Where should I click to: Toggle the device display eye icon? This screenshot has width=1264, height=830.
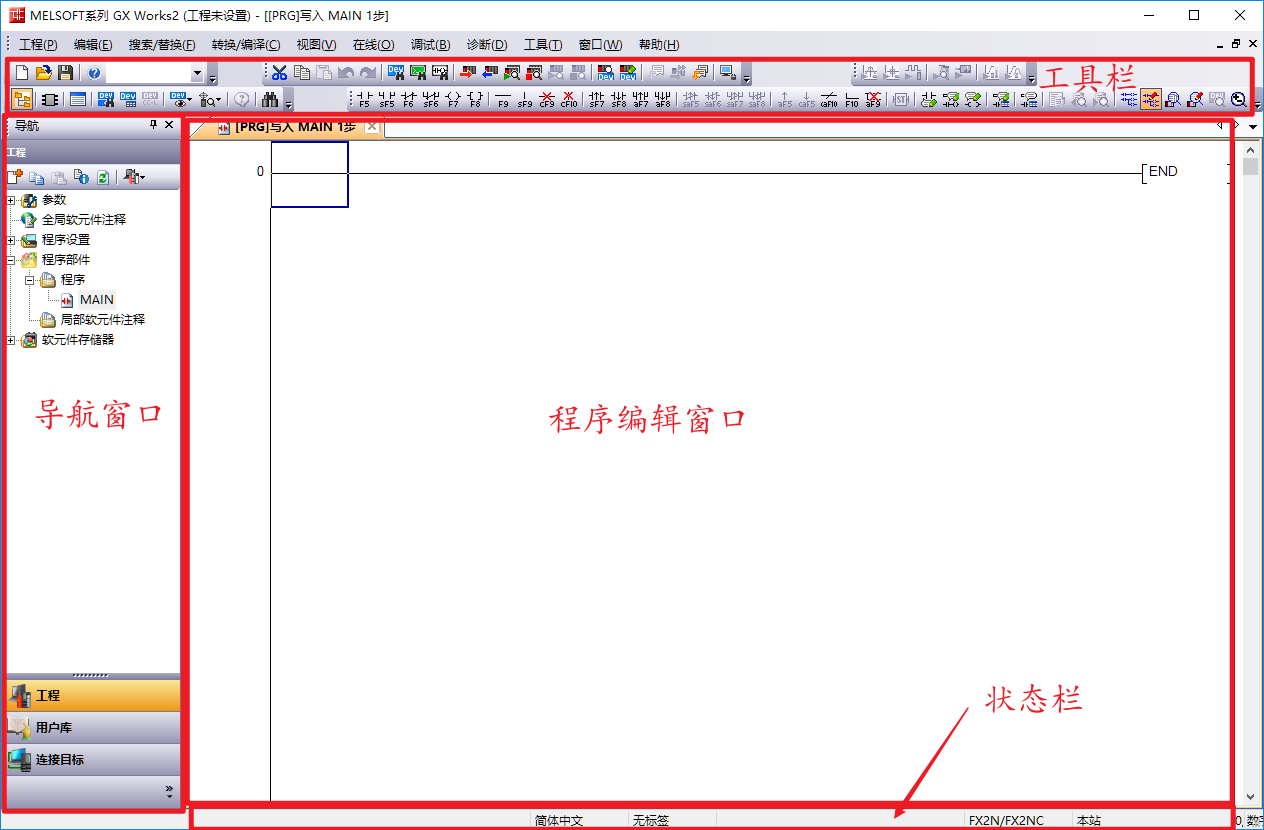click(x=179, y=98)
